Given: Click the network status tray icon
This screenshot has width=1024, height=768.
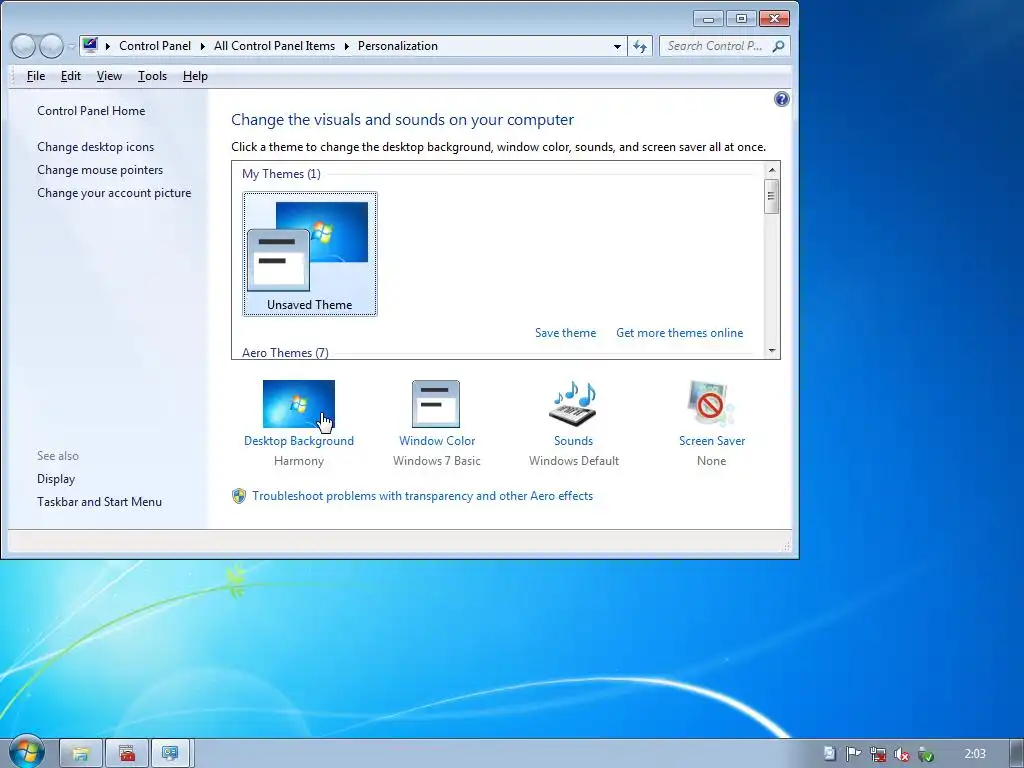Looking at the screenshot, I should 878,754.
